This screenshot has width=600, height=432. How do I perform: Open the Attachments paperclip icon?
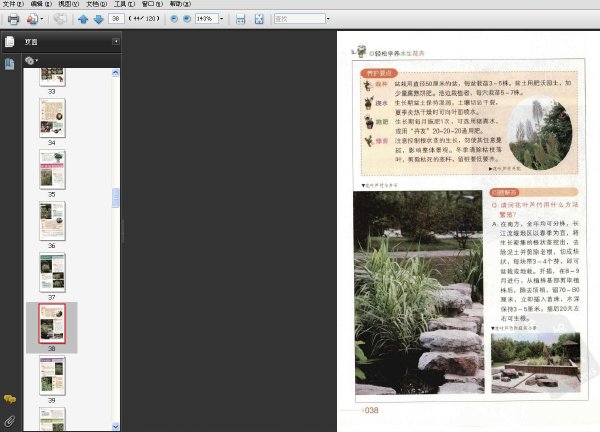pos(10,421)
